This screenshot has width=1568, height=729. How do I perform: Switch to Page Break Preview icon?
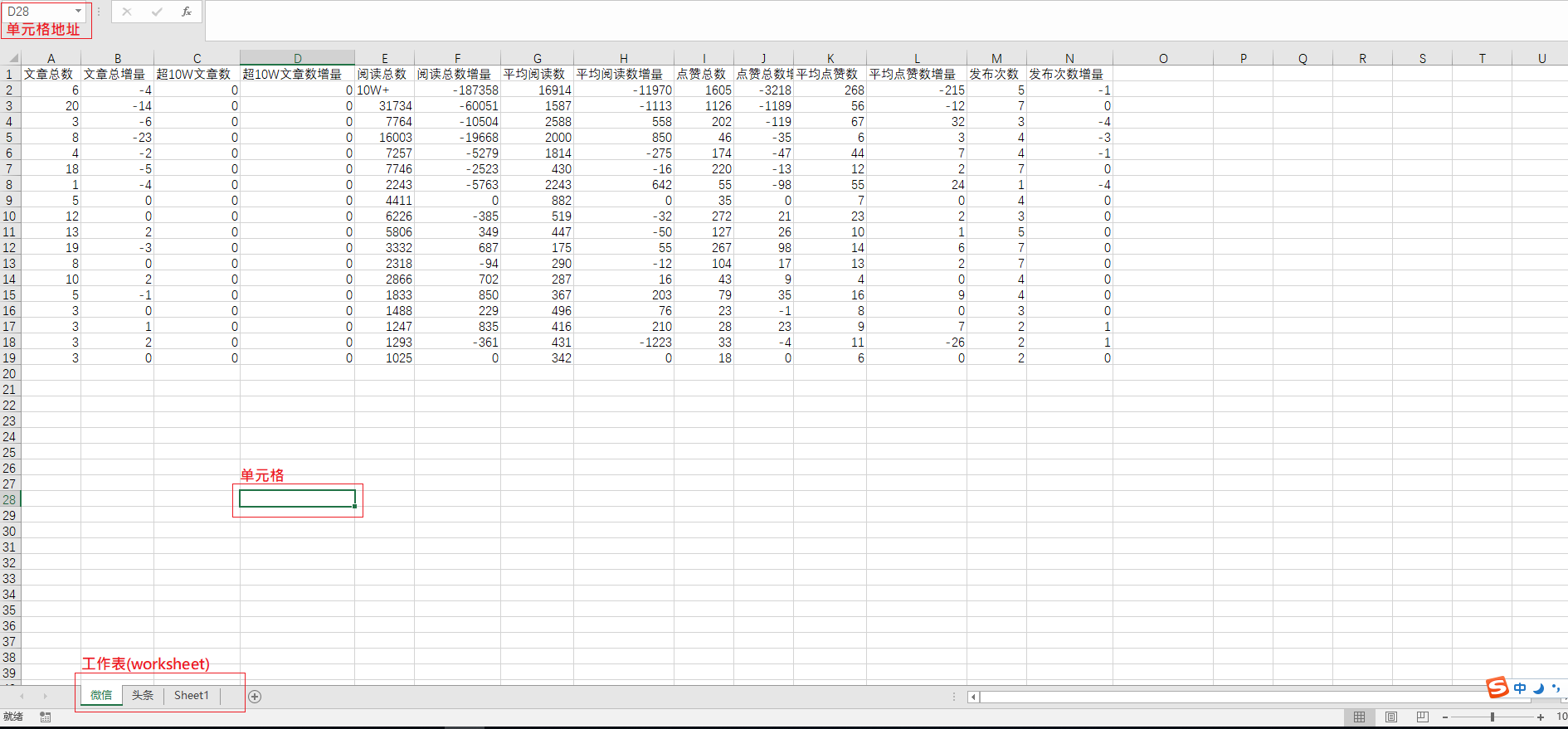[1423, 717]
